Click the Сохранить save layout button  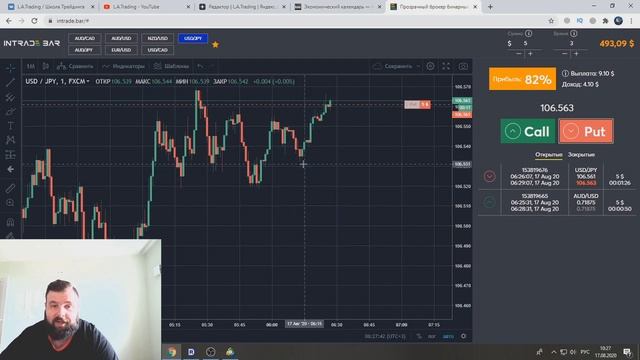point(393,66)
